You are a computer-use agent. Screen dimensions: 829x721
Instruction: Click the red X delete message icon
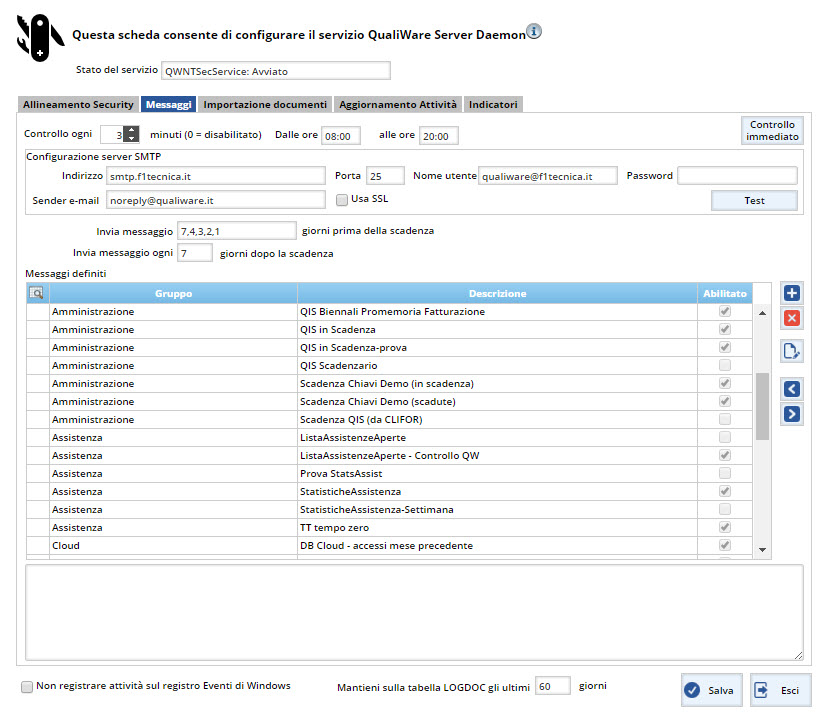pyautogui.click(x=792, y=318)
